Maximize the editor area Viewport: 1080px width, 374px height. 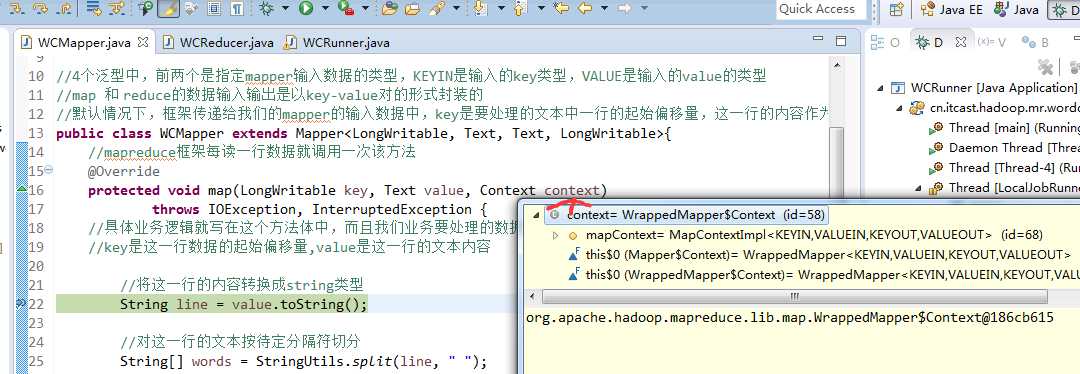pyautogui.click(x=841, y=41)
